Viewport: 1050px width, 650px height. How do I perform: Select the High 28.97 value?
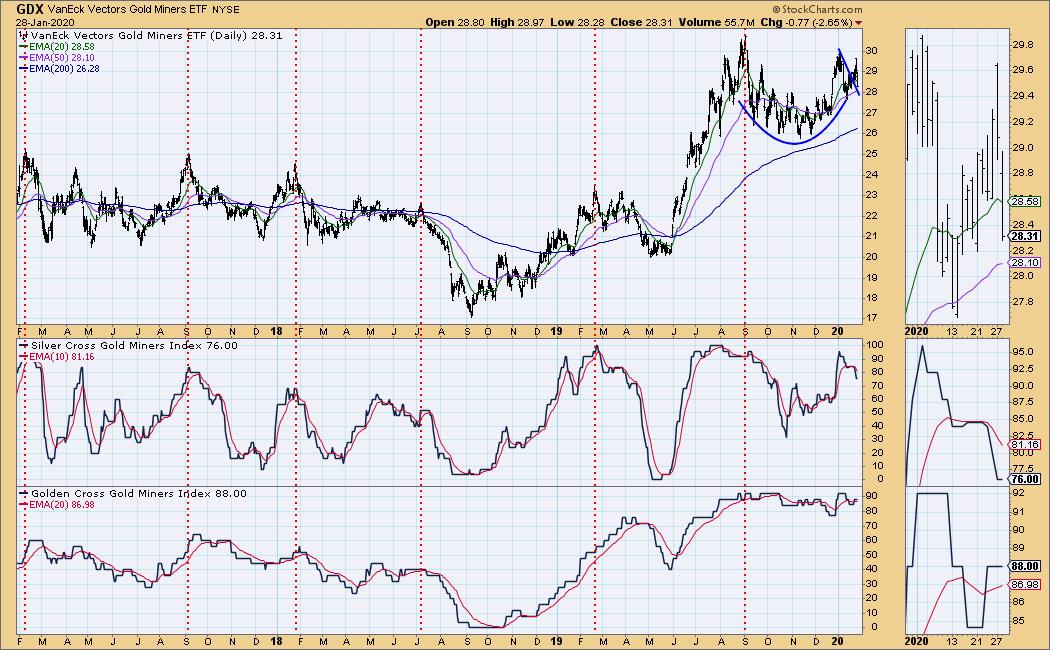[x=517, y=22]
